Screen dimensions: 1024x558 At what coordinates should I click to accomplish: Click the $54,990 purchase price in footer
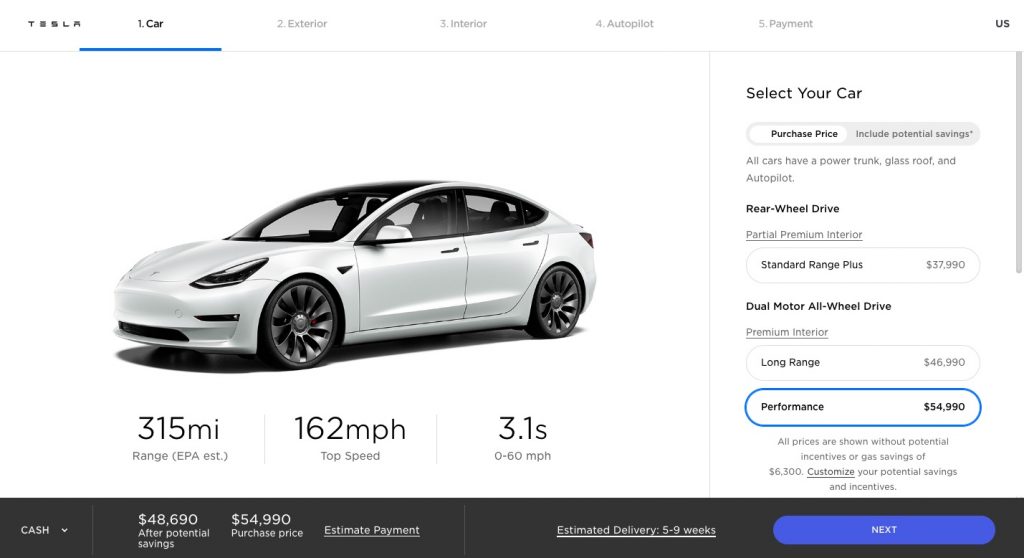[x=261, y=519]
